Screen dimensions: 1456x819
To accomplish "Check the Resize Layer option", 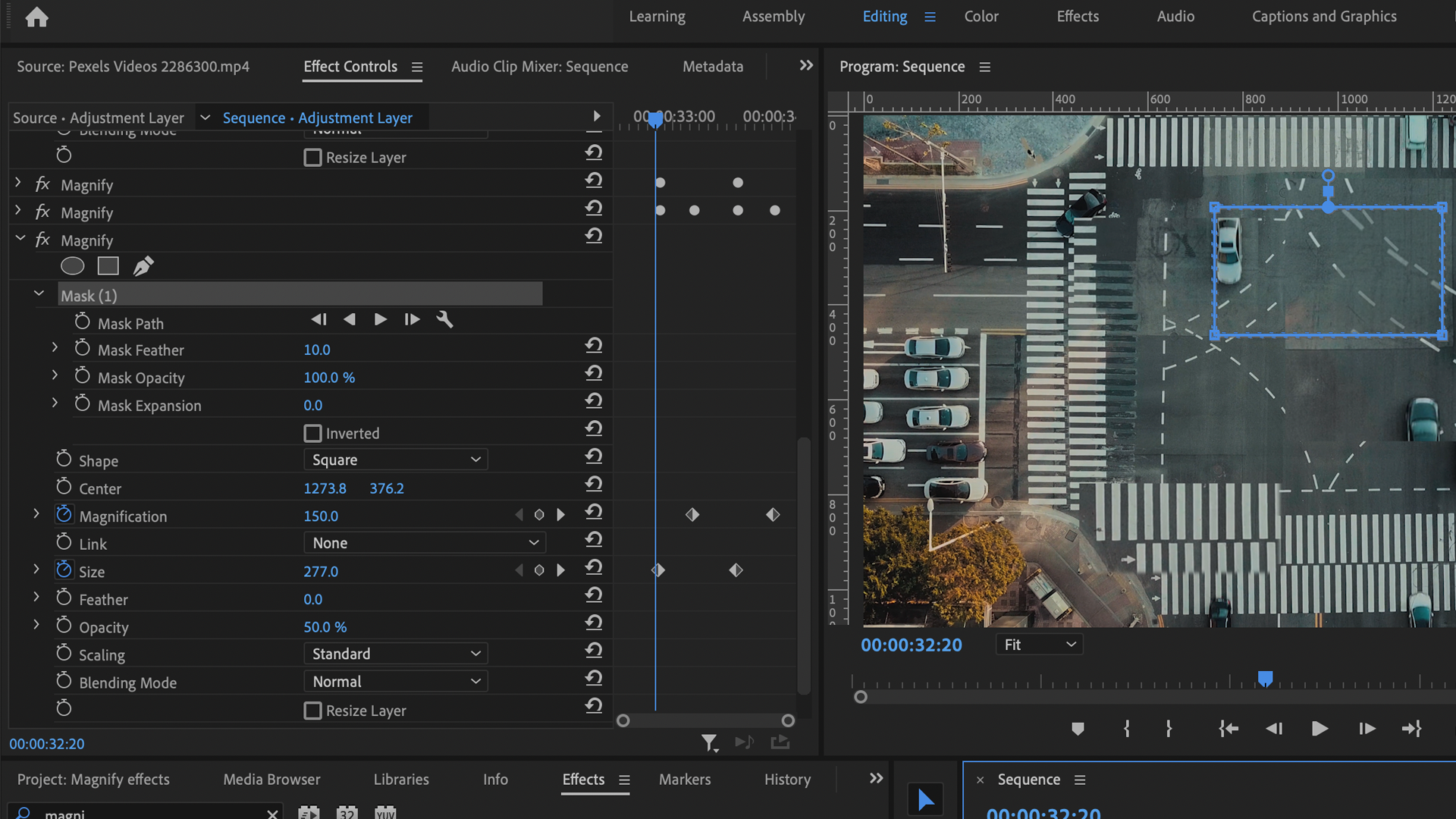I will tap(312, 711).
